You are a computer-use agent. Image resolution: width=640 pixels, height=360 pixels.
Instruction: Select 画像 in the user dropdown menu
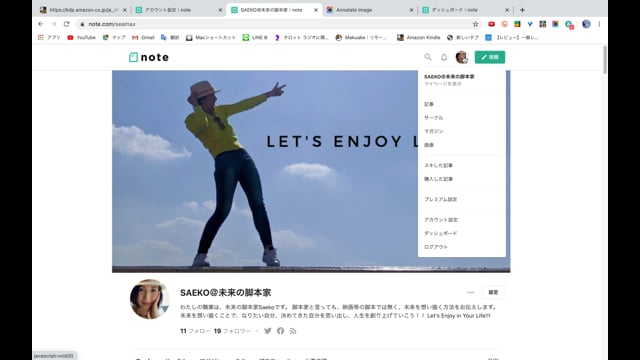[x=429, y=145]
